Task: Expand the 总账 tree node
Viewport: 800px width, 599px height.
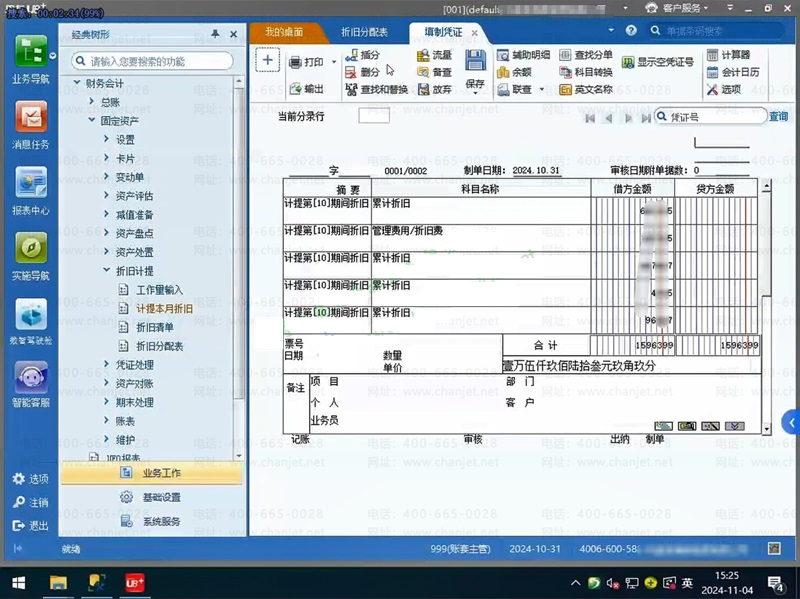Action: click(x=91, y=102)
